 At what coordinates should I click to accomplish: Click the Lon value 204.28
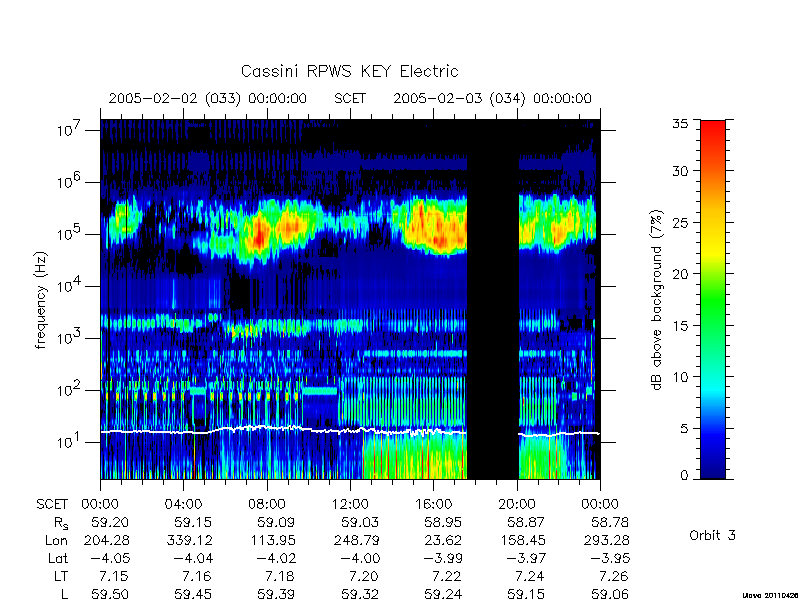106,540
